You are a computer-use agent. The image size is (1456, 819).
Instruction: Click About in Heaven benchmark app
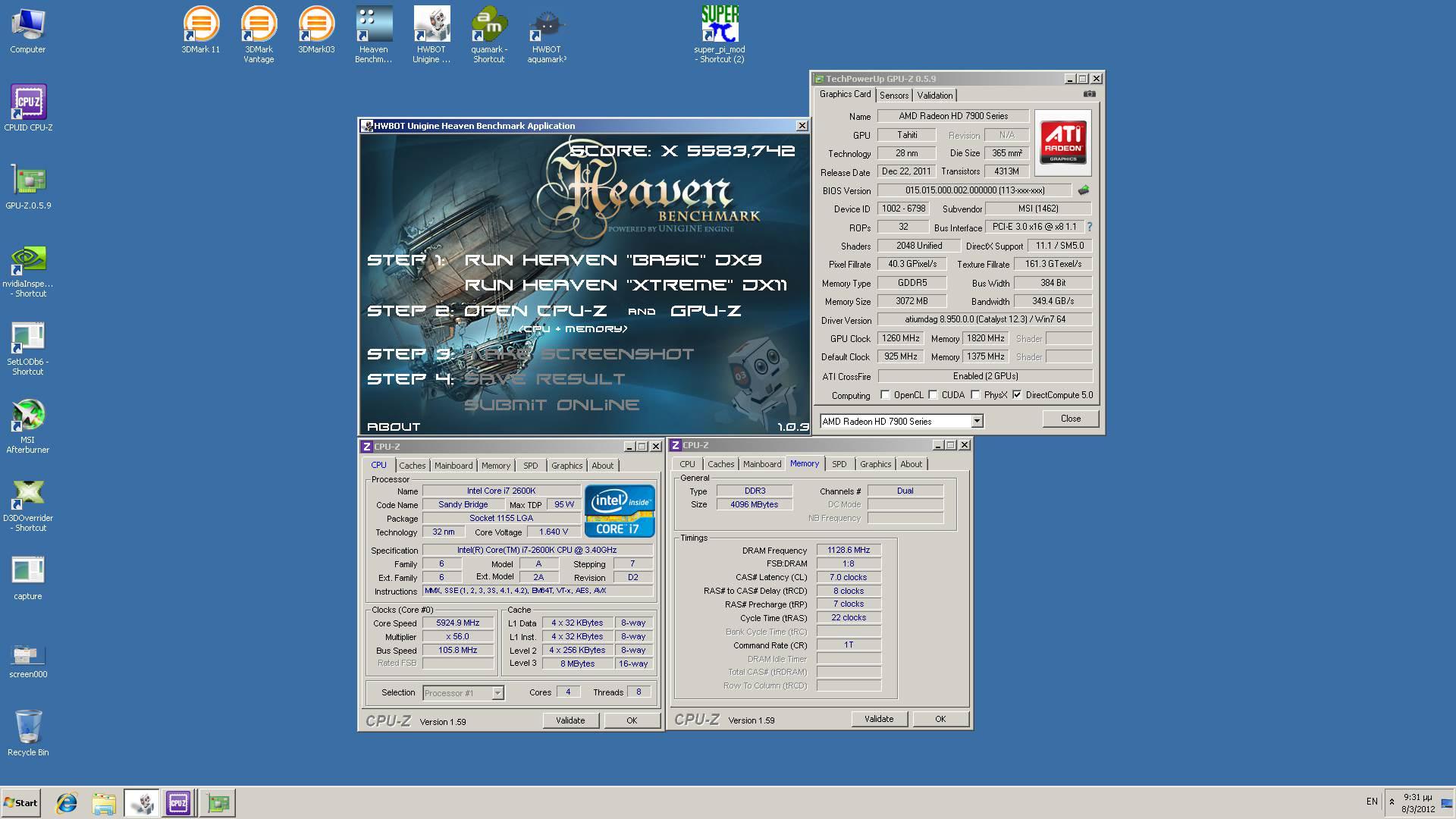click(394, 427)
